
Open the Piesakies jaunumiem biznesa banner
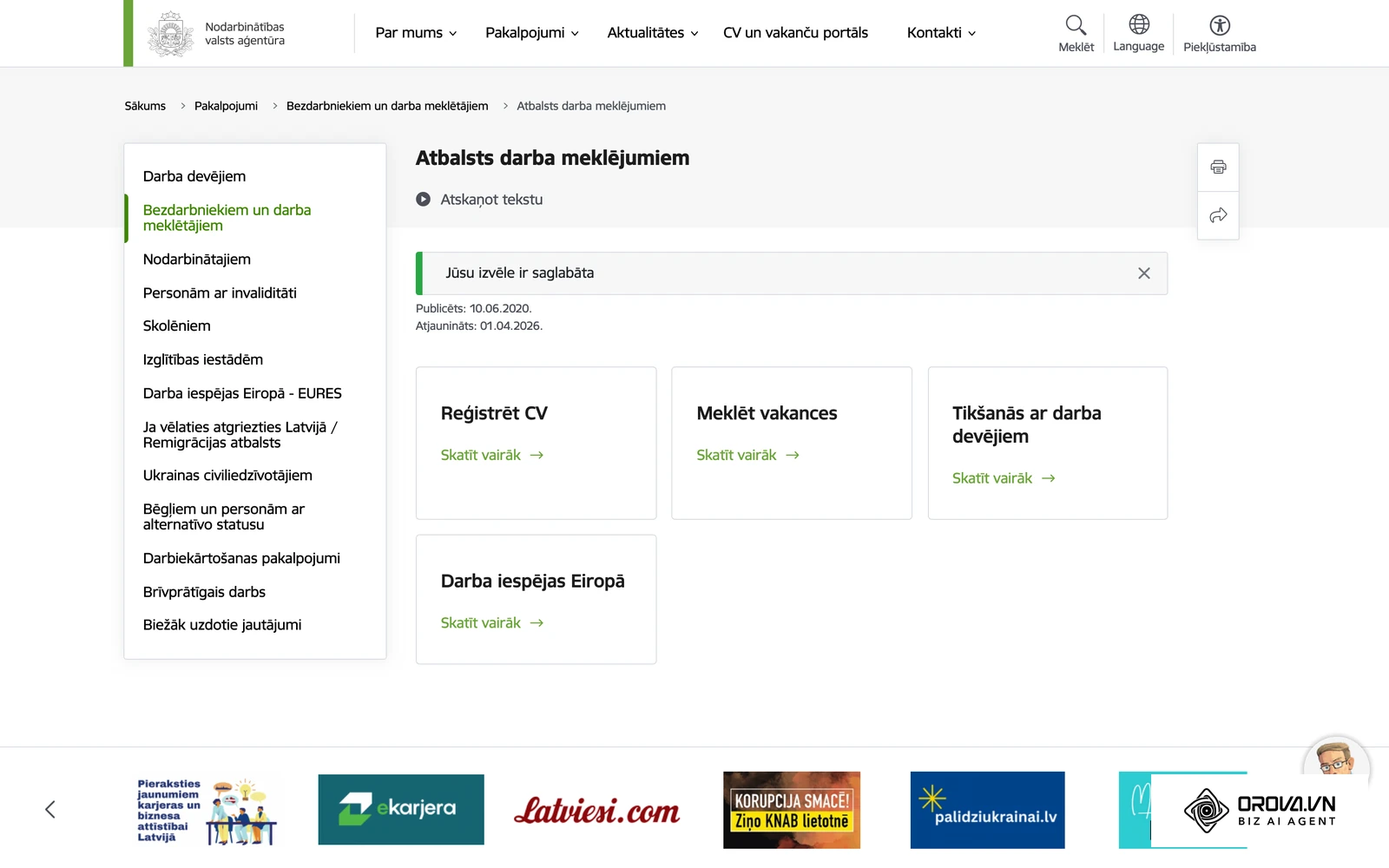(207, 811)
